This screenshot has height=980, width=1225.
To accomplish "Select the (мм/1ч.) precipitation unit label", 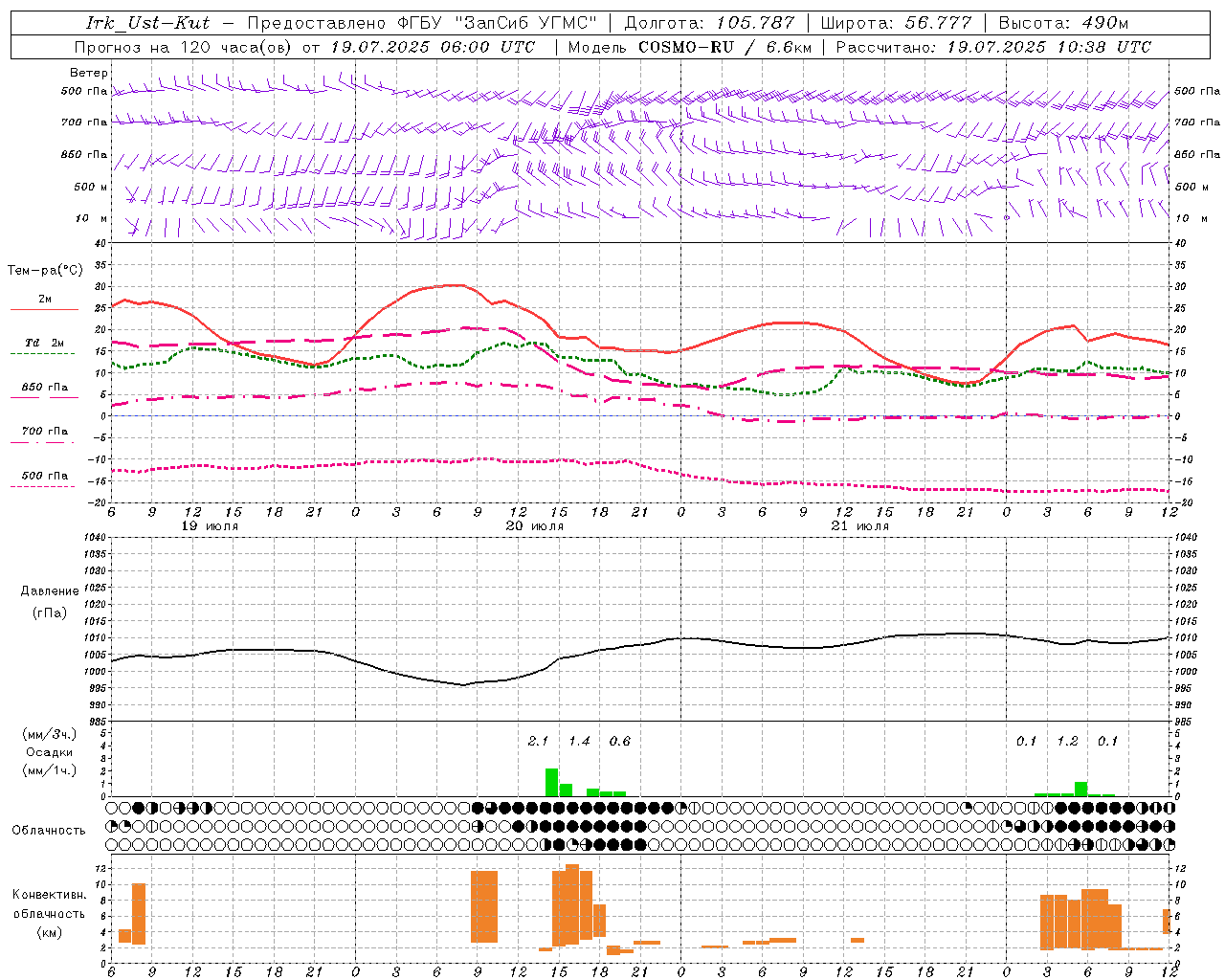I will (x=50, y=770).
